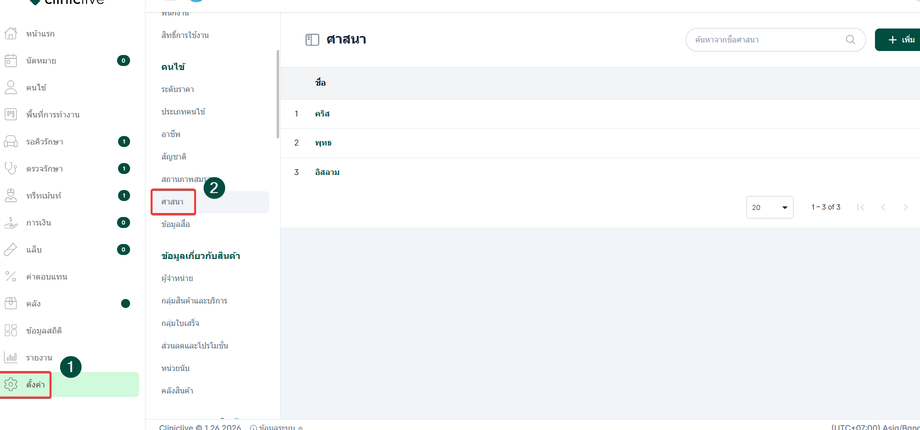Open the rows-per-page dropdown showing 20

pyautogui.click(x=770, y=207)
